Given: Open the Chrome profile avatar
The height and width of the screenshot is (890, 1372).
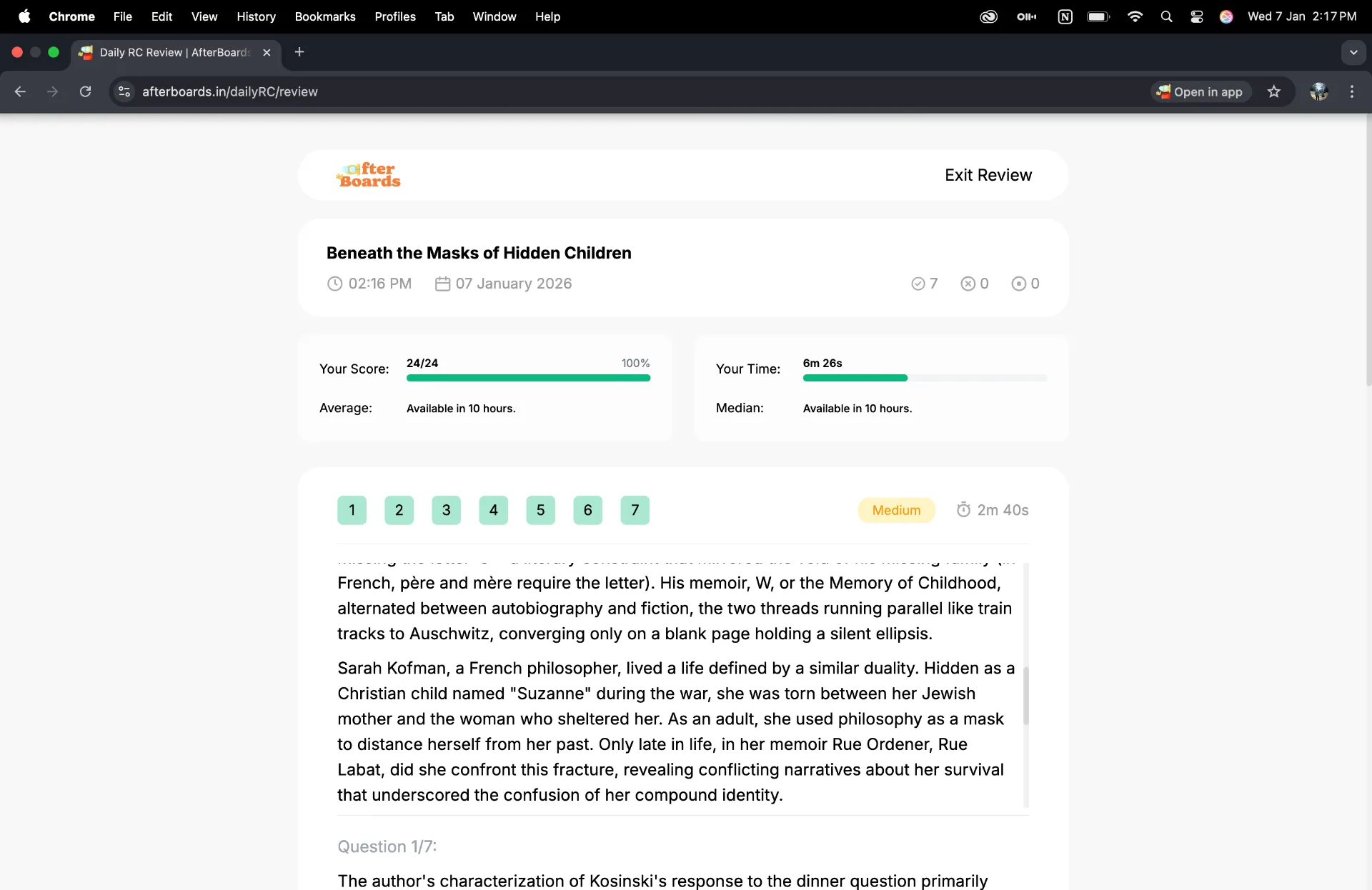Looking at the screenshot, I should coord(1319,91).
